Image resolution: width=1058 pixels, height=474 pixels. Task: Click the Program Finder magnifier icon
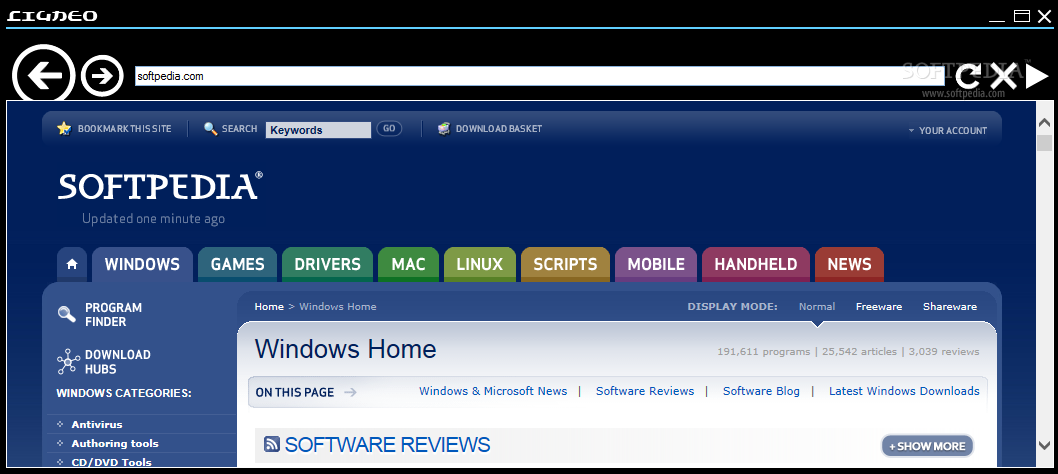(67, 314)
